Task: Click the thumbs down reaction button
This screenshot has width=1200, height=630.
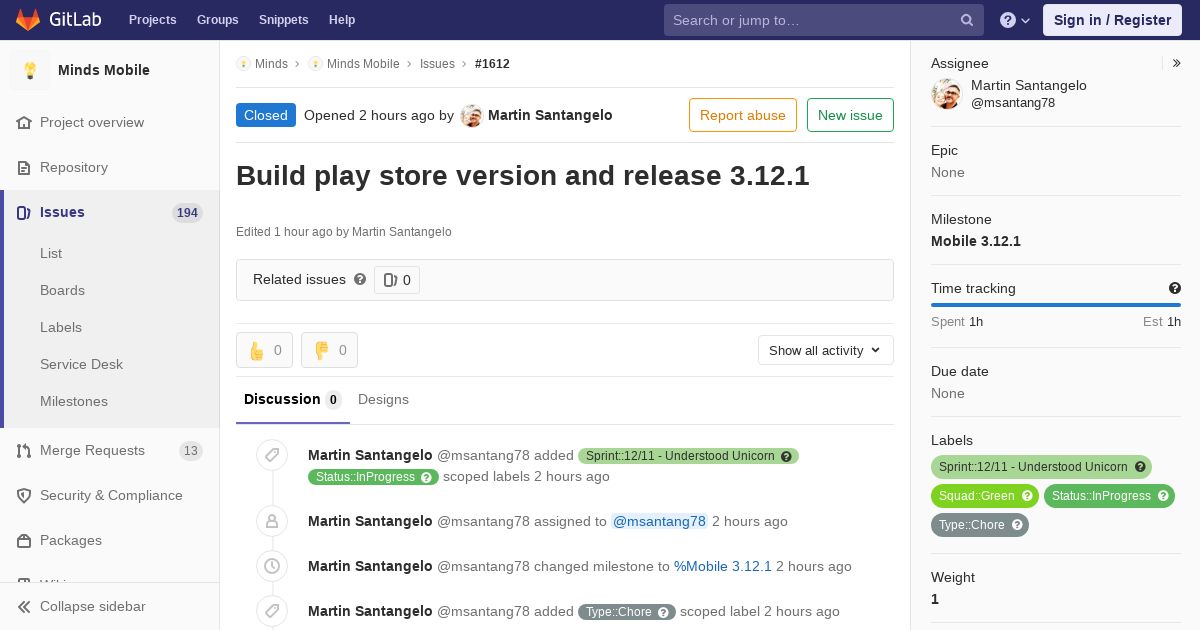Action: 329,350
